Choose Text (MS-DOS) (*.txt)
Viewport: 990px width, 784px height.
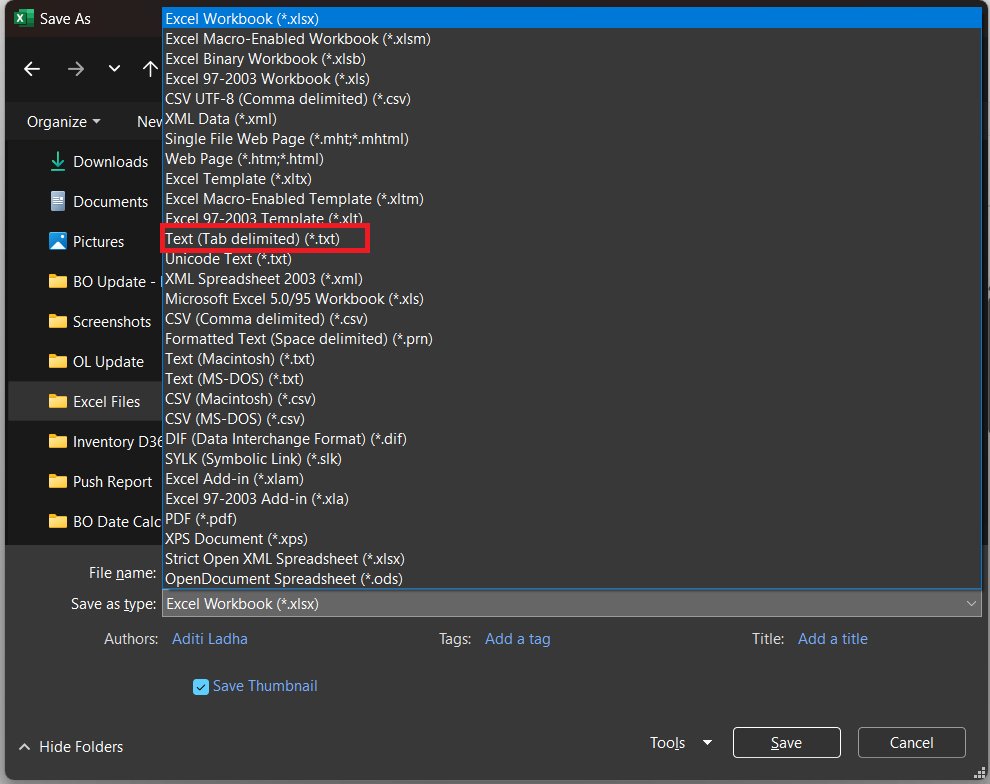point(571,379)
